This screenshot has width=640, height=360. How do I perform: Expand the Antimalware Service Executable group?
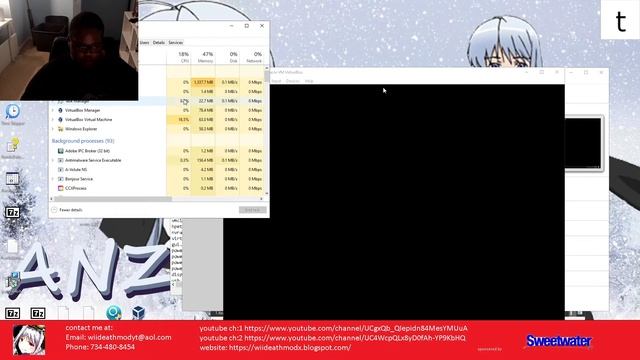53,160
